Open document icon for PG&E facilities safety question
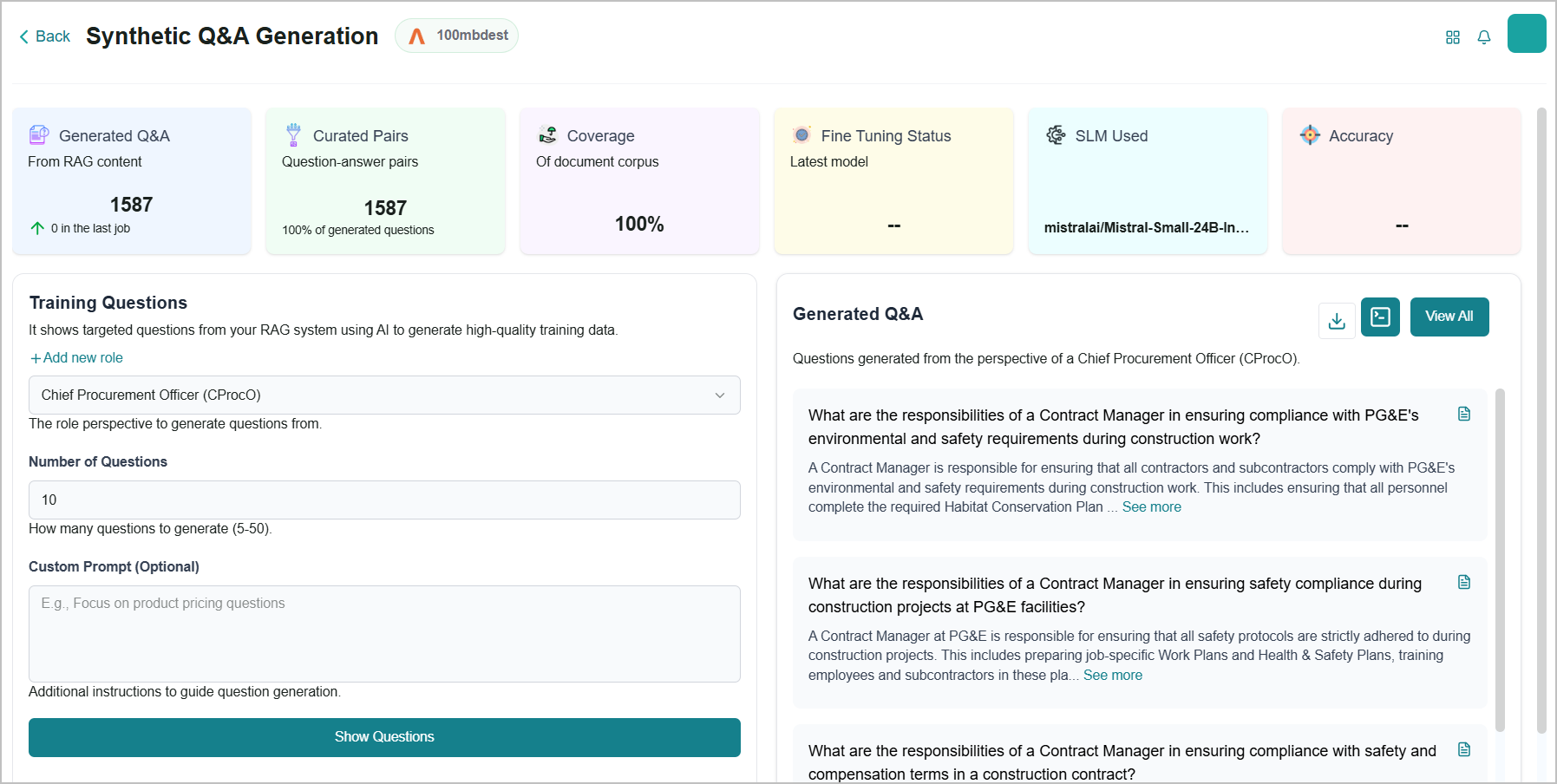The width and height of the screenshot is (1557, 784). tap(1464, 582)
